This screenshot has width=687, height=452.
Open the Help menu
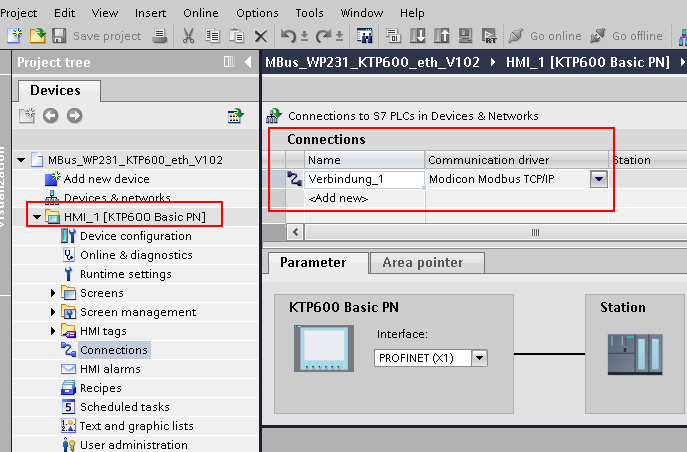(412, 13)
